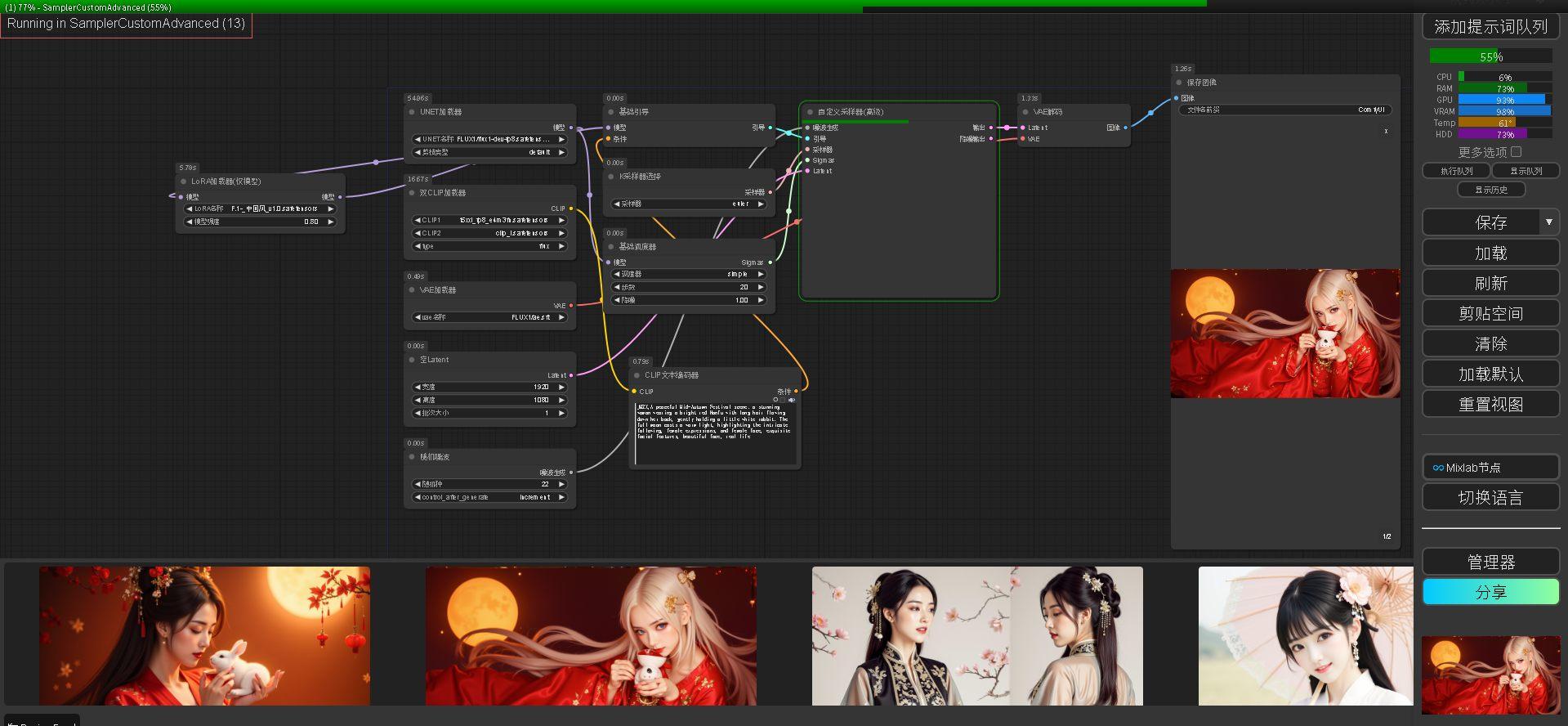Click the left arrow on the 宽度 field
Image resolution: width=1568 pixels, height=726 pixels.
418,387
